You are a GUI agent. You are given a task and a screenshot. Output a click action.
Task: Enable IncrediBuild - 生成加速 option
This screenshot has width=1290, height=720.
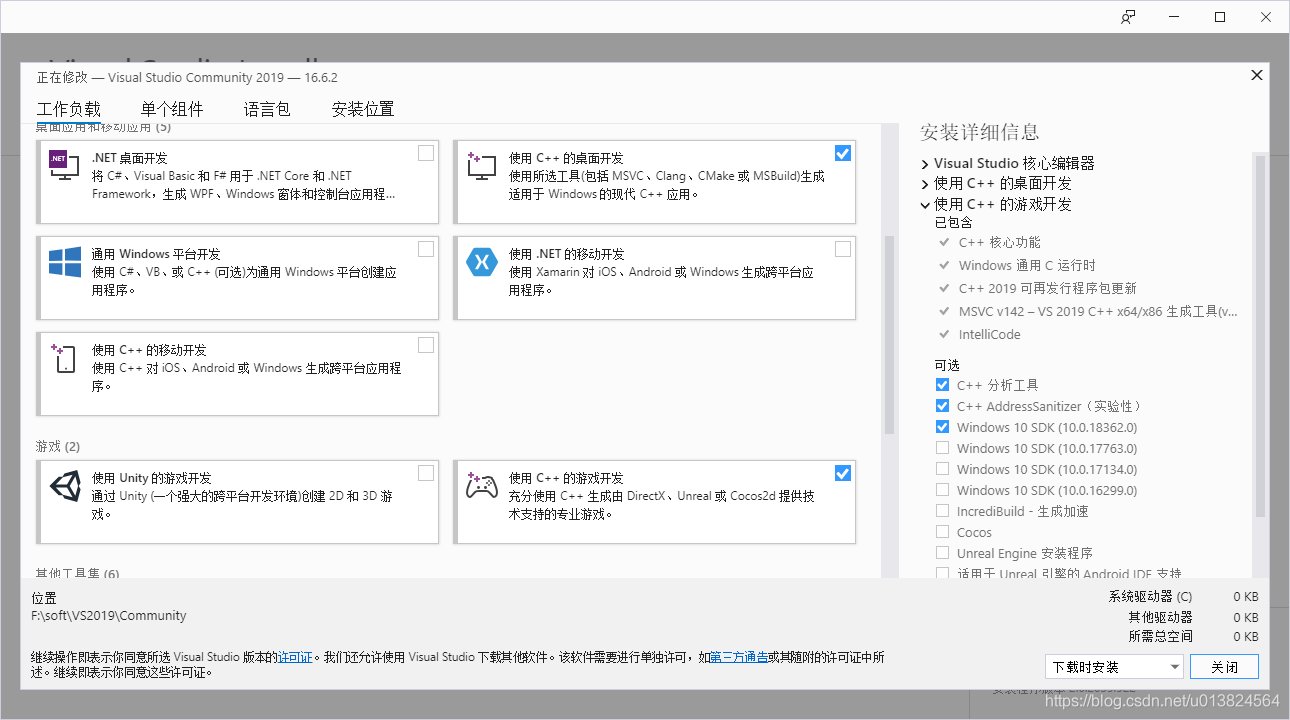click(942, 511)
